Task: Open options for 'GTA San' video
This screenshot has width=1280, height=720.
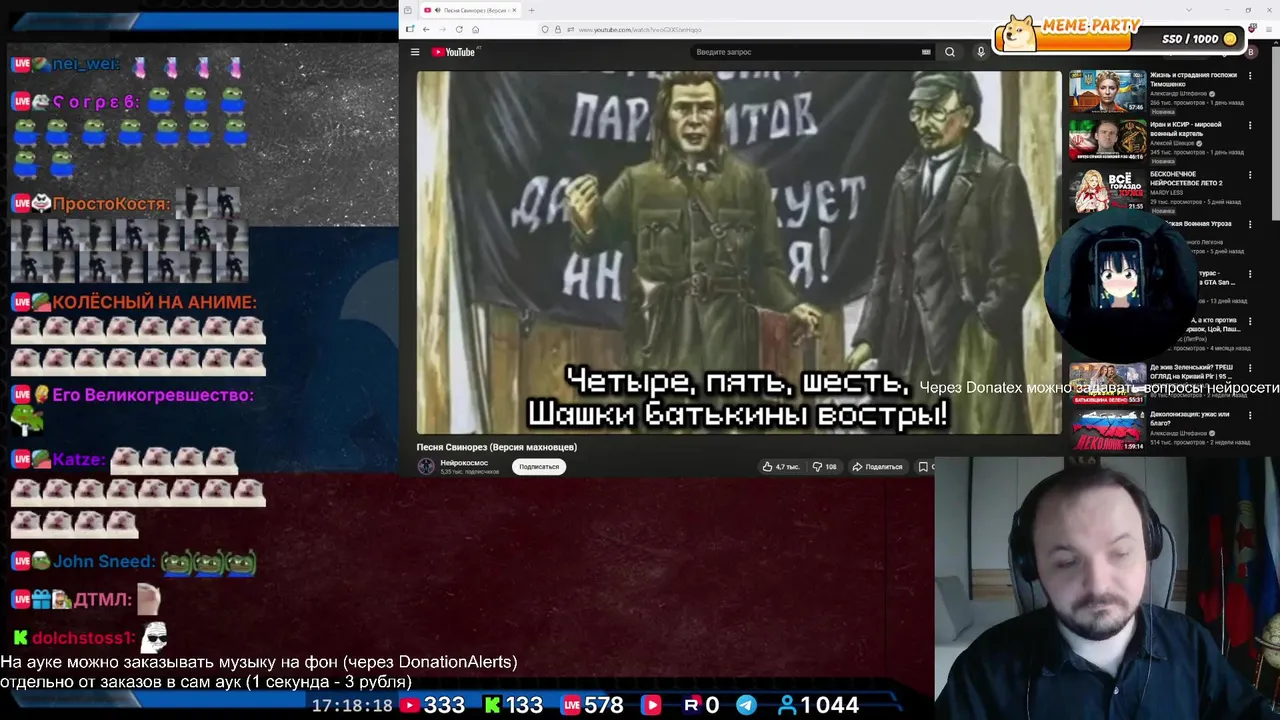Action: tap(1250, 273)
